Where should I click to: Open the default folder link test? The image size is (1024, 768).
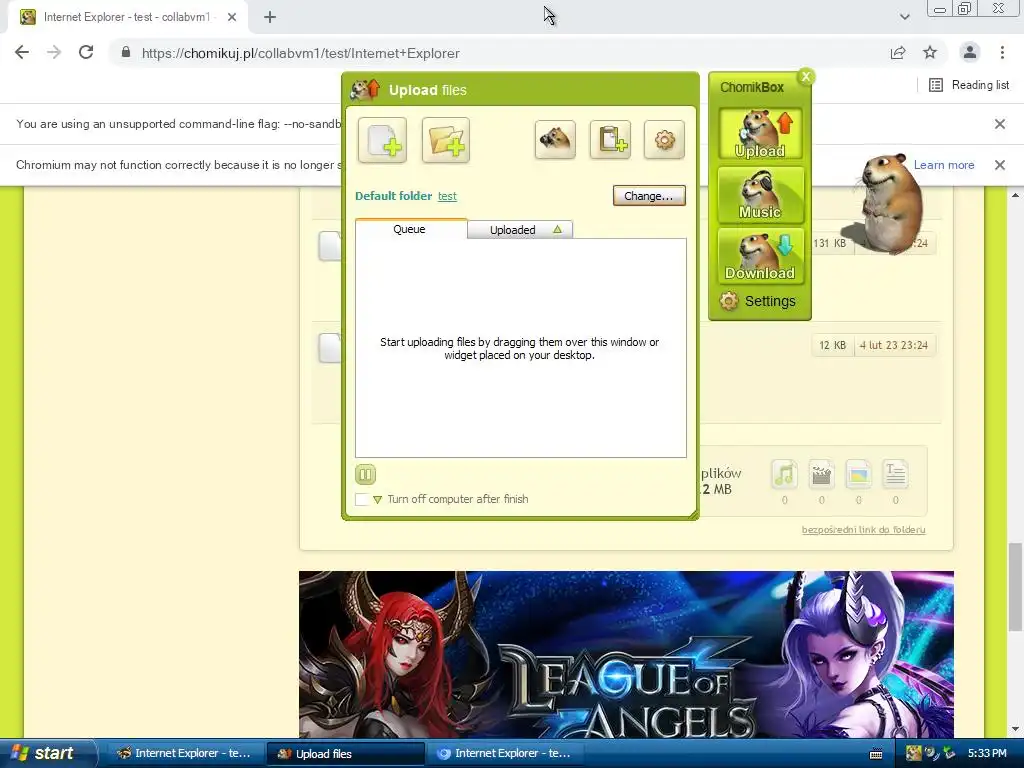click(447, 196)
